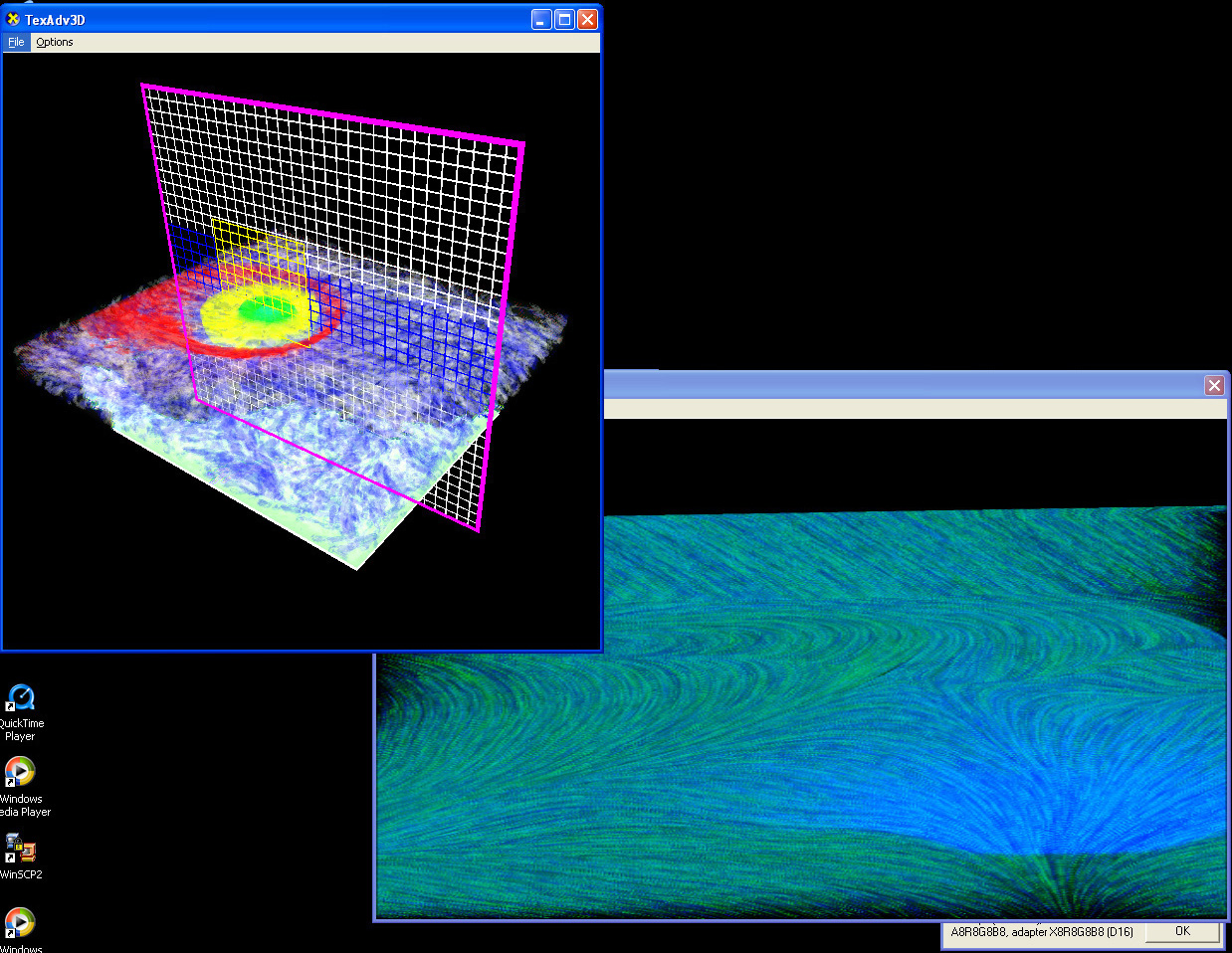The width and height of the screenshot is (1232, 953).
Task: Click the TexAdv3D title bar application icon
Action: pyautogui.click(x=13, y=19)
